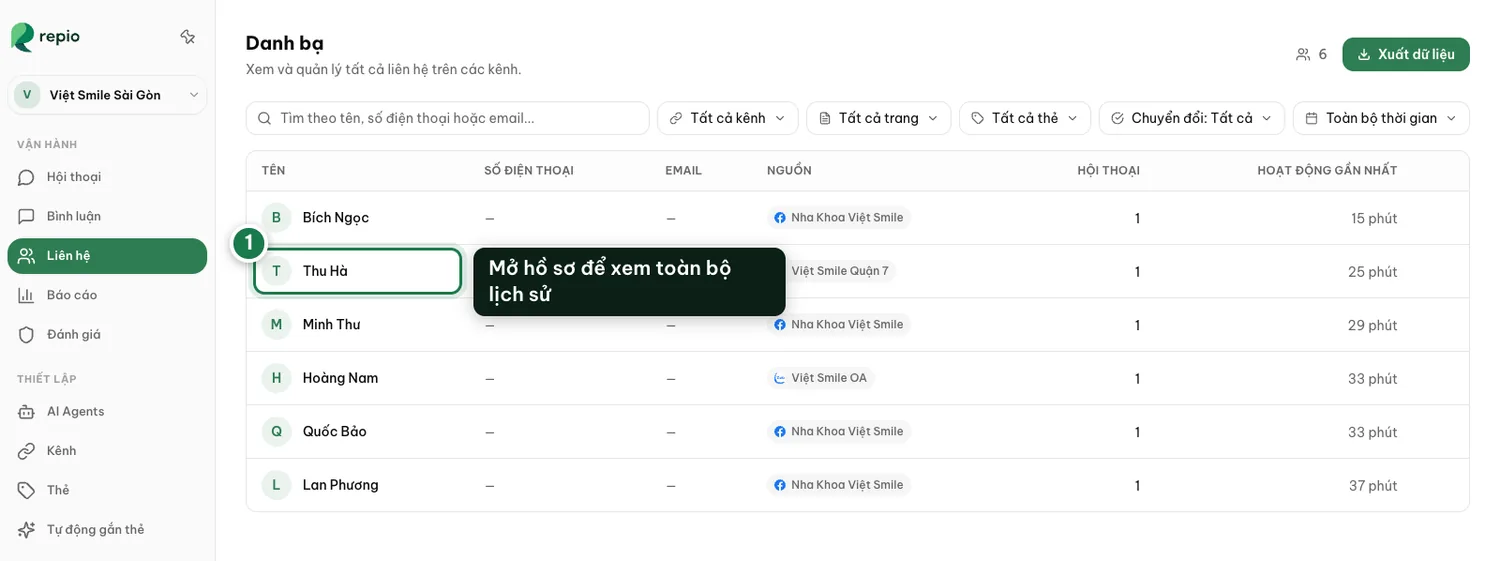The image size is (1500, 561).
Task: Click Xuất dữ liệu export button
Action: click(x=1406, y=54)
